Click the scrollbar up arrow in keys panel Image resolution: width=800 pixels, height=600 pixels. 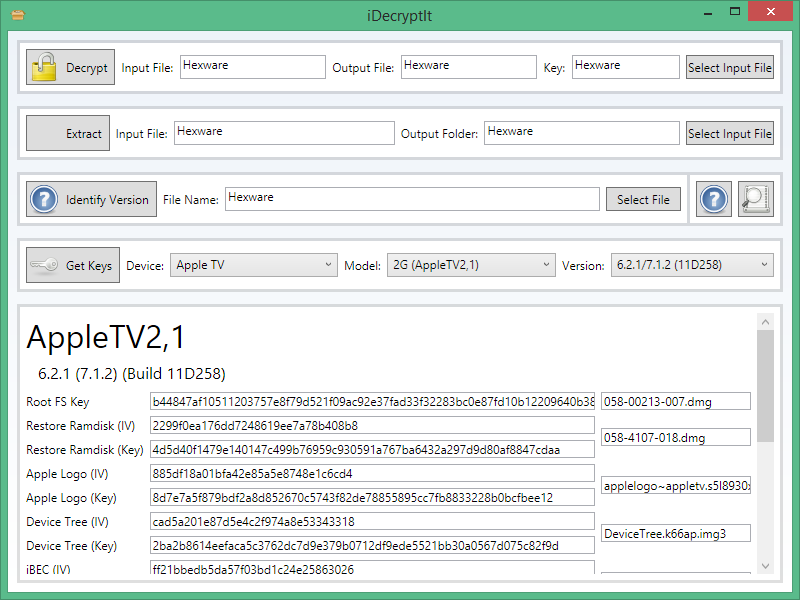pyautogui.click(x=765, y=321)
